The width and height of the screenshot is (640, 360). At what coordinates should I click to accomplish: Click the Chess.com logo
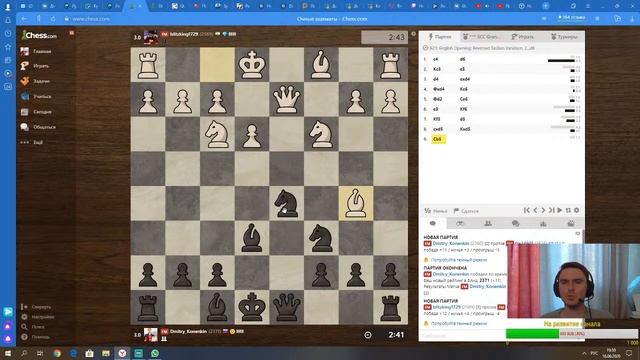[39, 35]
